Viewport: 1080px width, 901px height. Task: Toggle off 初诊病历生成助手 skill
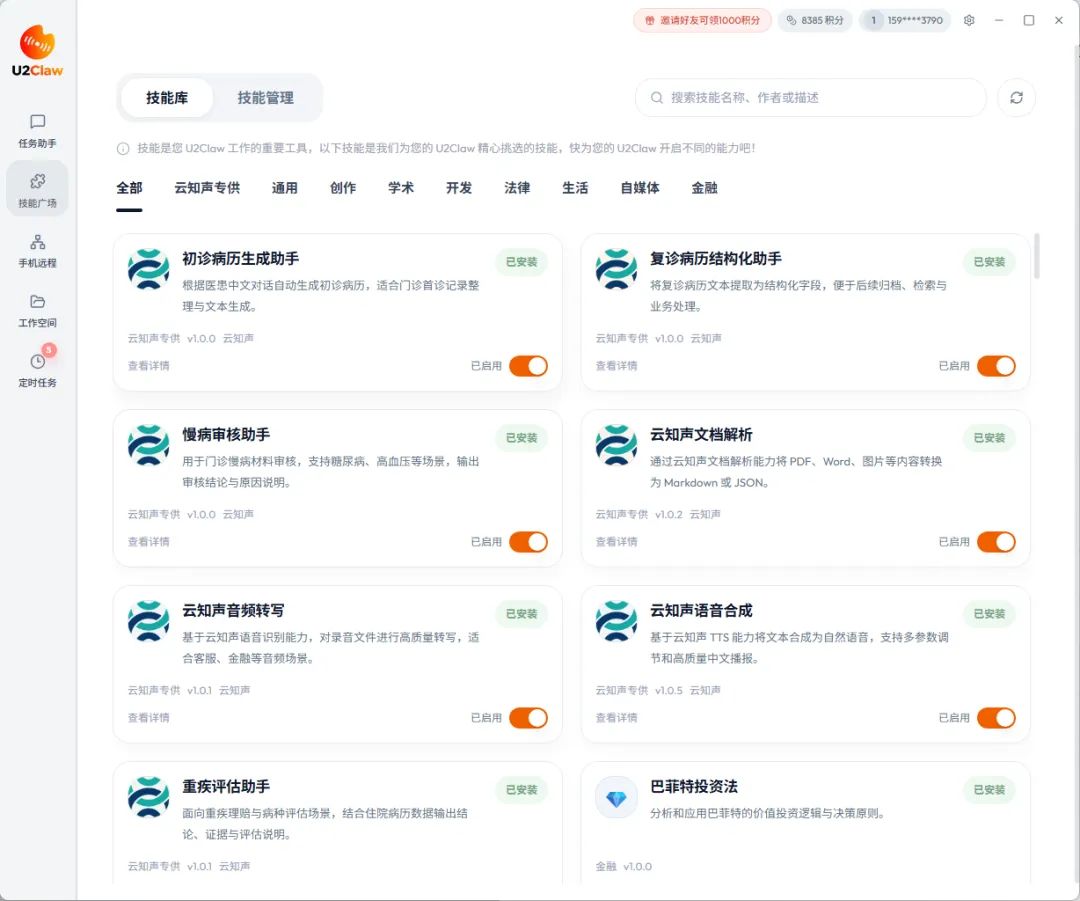coord(528,366)
